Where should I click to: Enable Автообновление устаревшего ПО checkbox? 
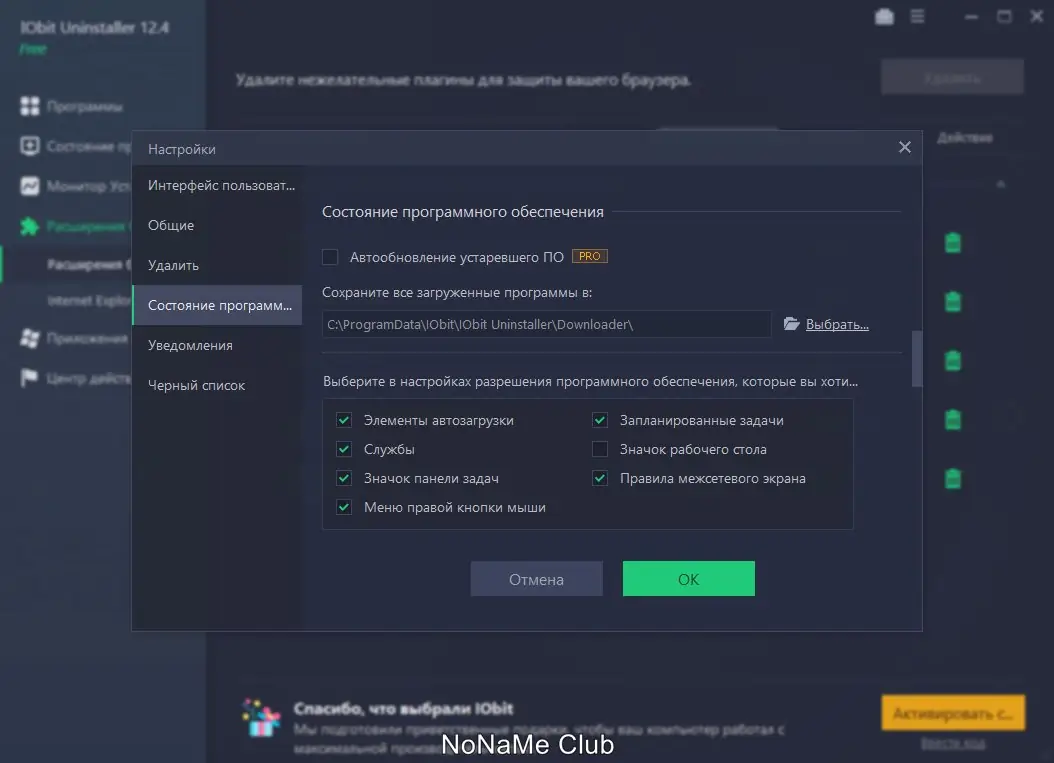(x=330, y=257)
